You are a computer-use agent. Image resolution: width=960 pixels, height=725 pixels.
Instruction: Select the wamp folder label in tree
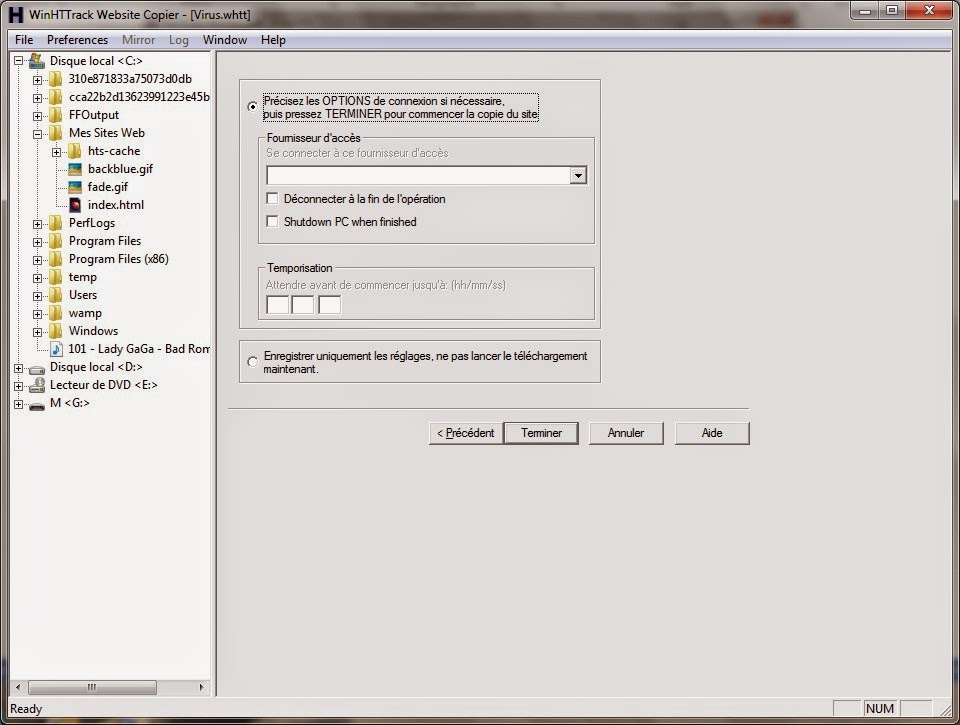point(85,313)
